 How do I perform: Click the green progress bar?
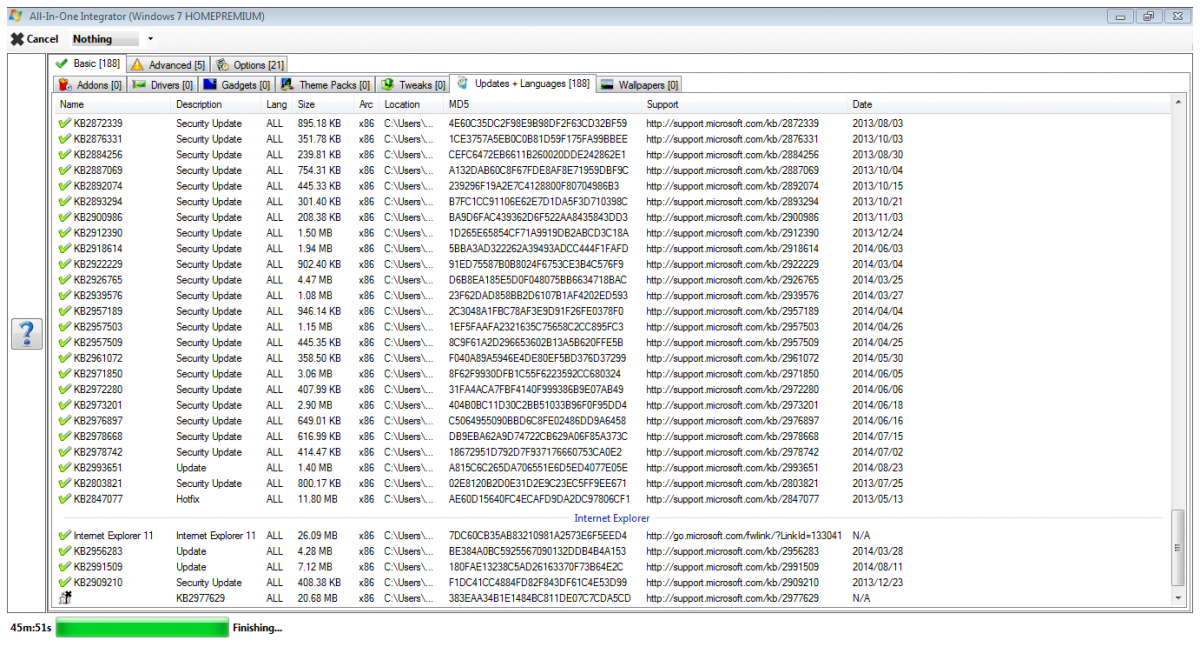point(142,628)
